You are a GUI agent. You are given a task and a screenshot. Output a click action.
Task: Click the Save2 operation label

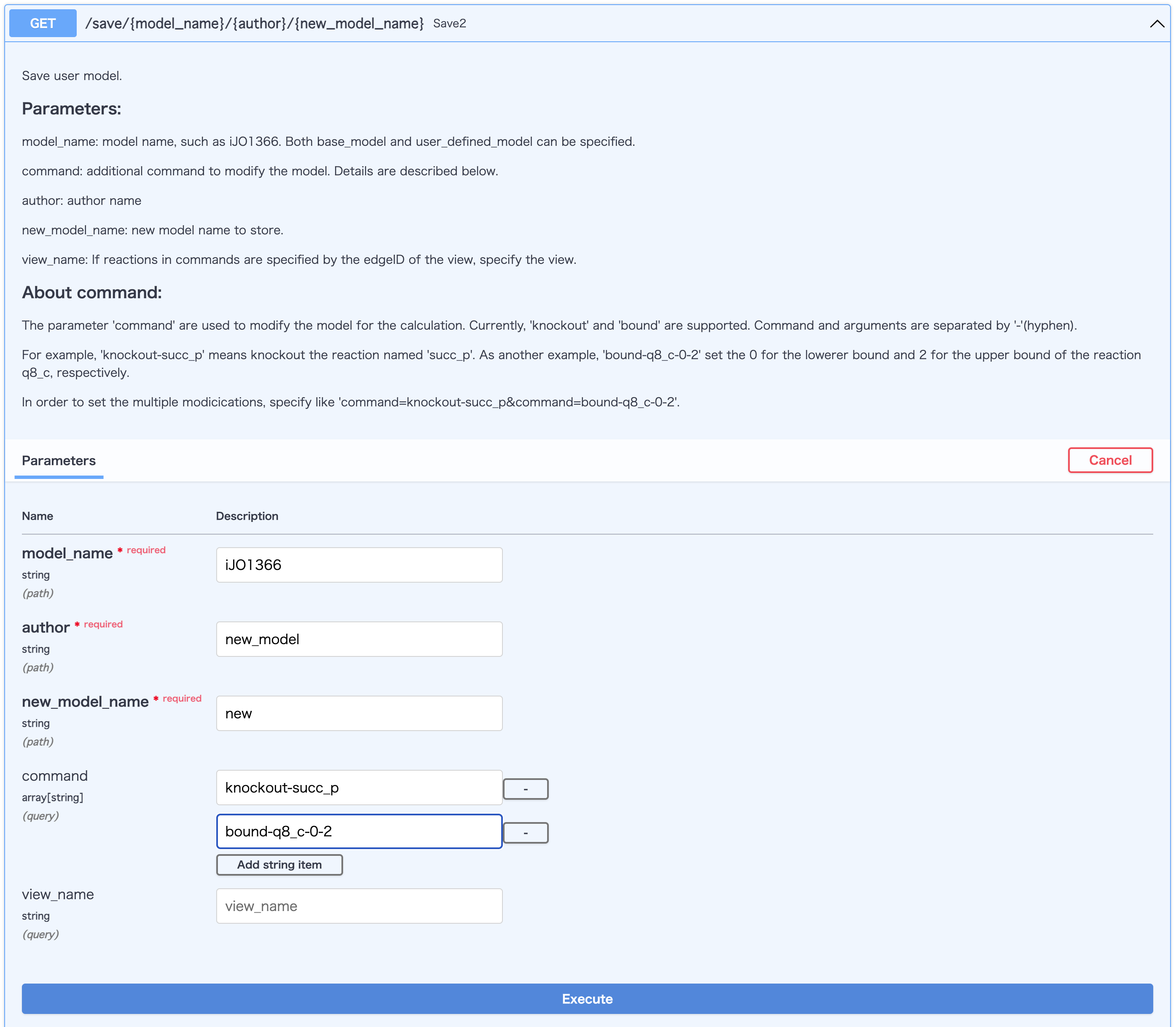tap(449, 24)
